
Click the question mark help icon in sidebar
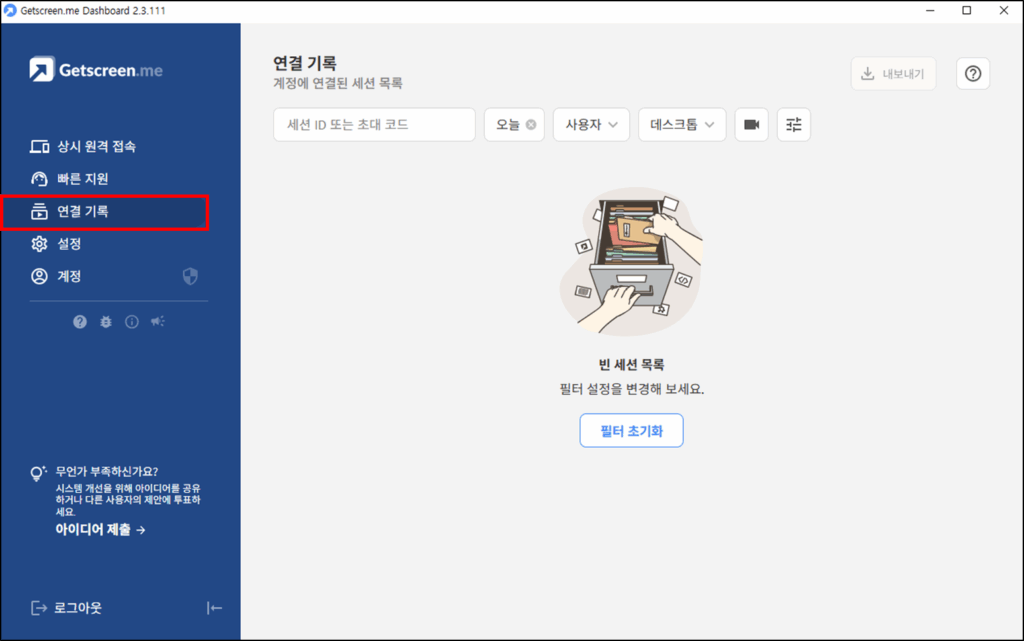(x=80, y=322)
